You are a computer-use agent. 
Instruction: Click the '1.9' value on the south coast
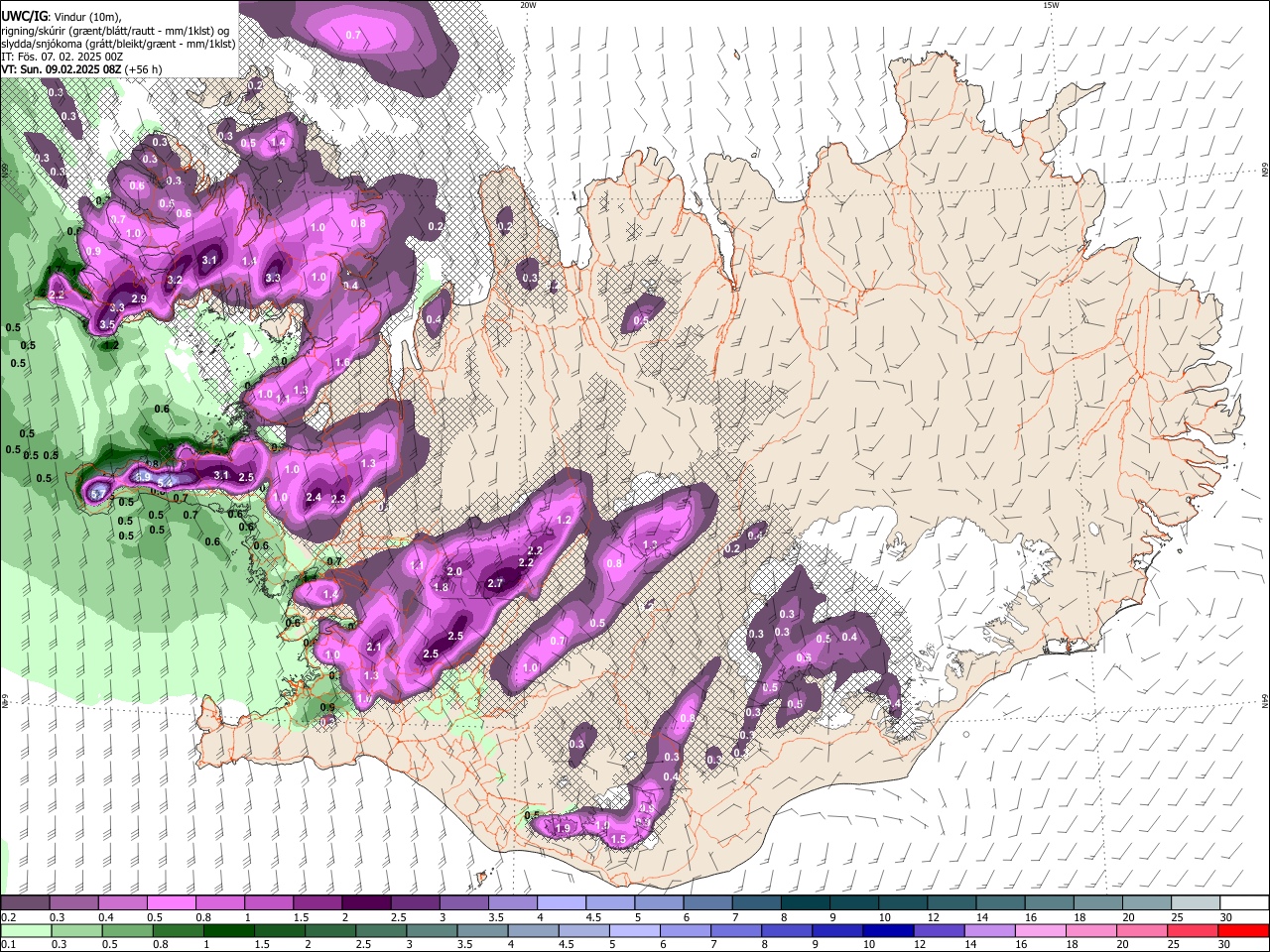[x=563, y=829]
